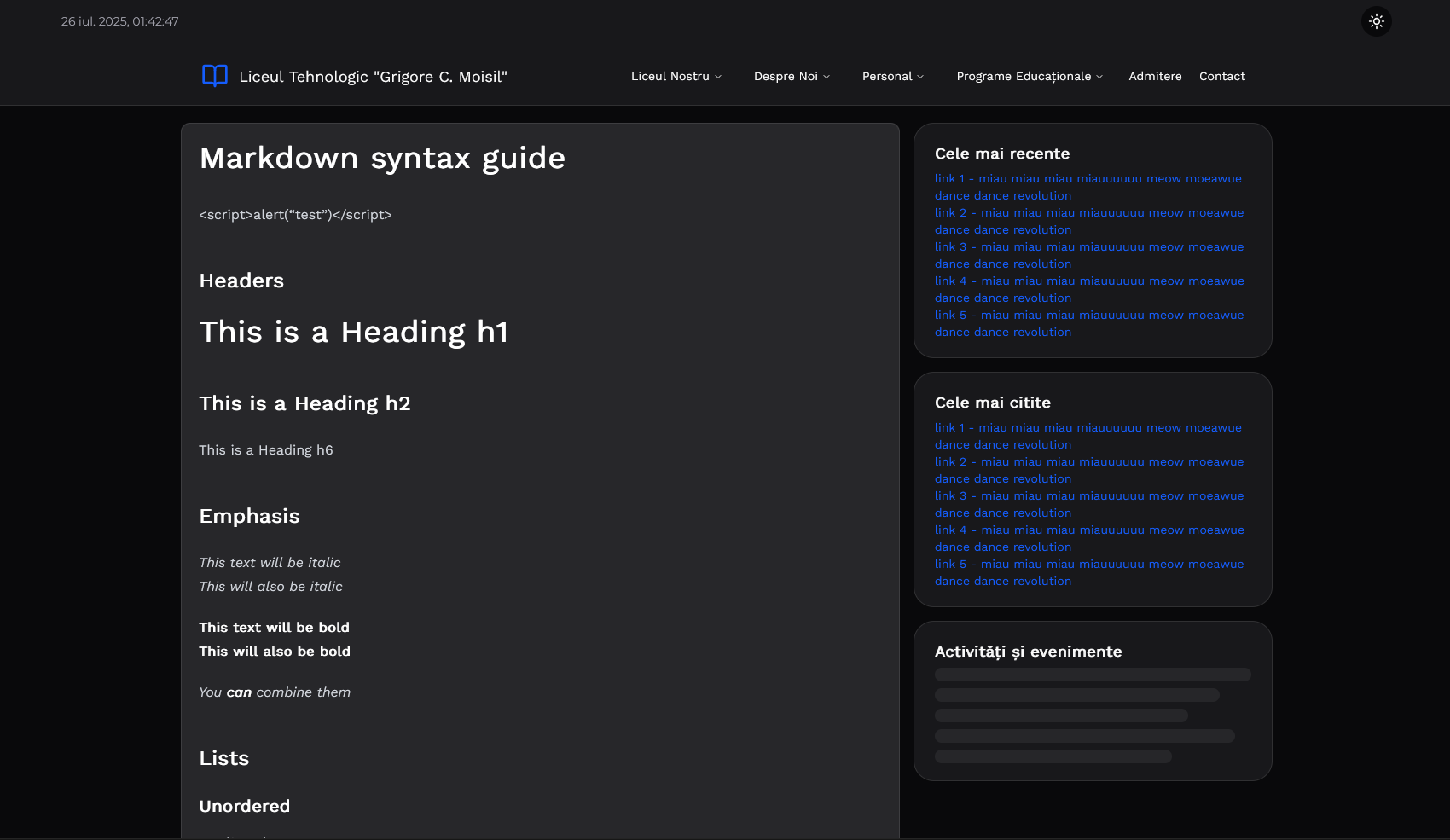Open link 3 under Cele mai citite

(1089, 504)
